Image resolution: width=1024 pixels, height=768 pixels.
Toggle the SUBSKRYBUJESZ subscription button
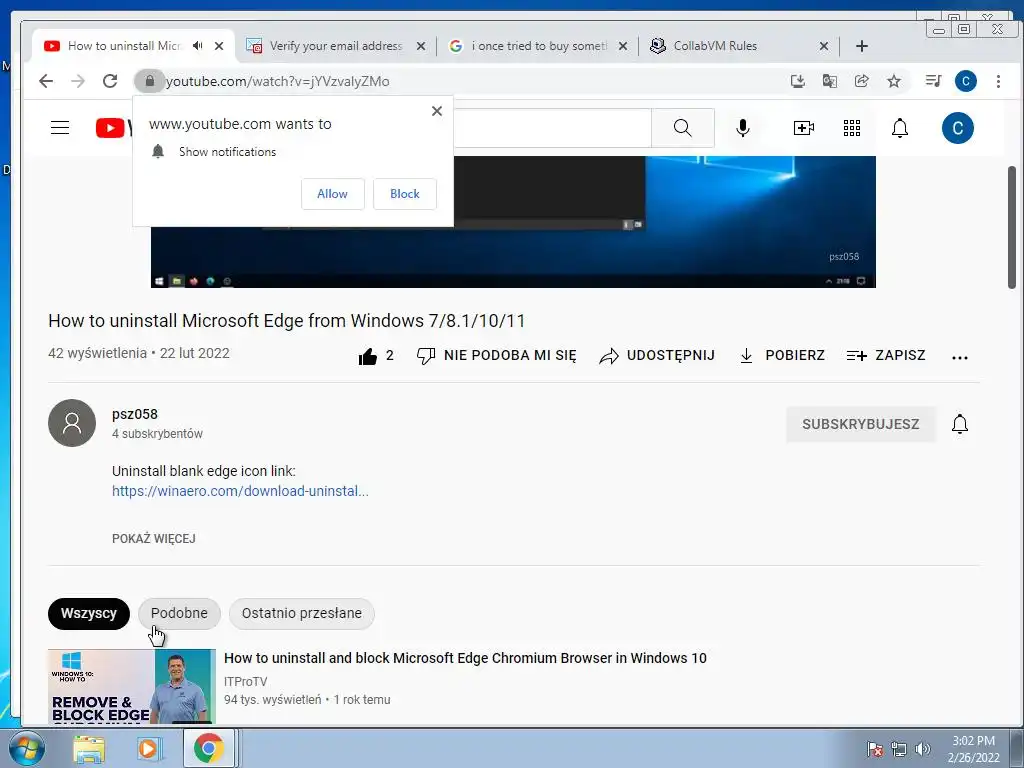[x=861, y=424]
